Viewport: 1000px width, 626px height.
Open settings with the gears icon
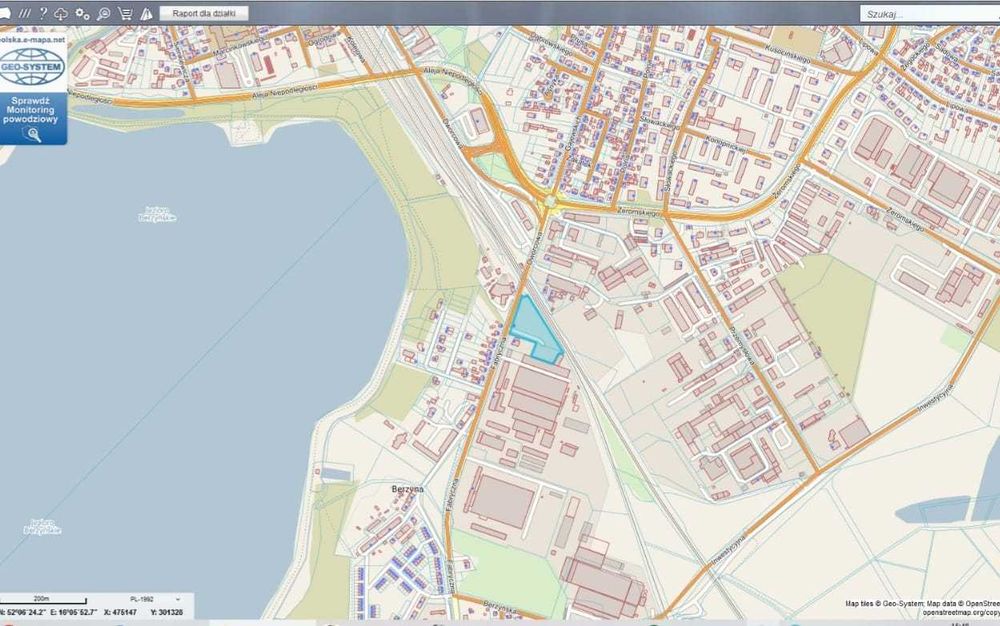pyautogui.click(x=82, y=13)
